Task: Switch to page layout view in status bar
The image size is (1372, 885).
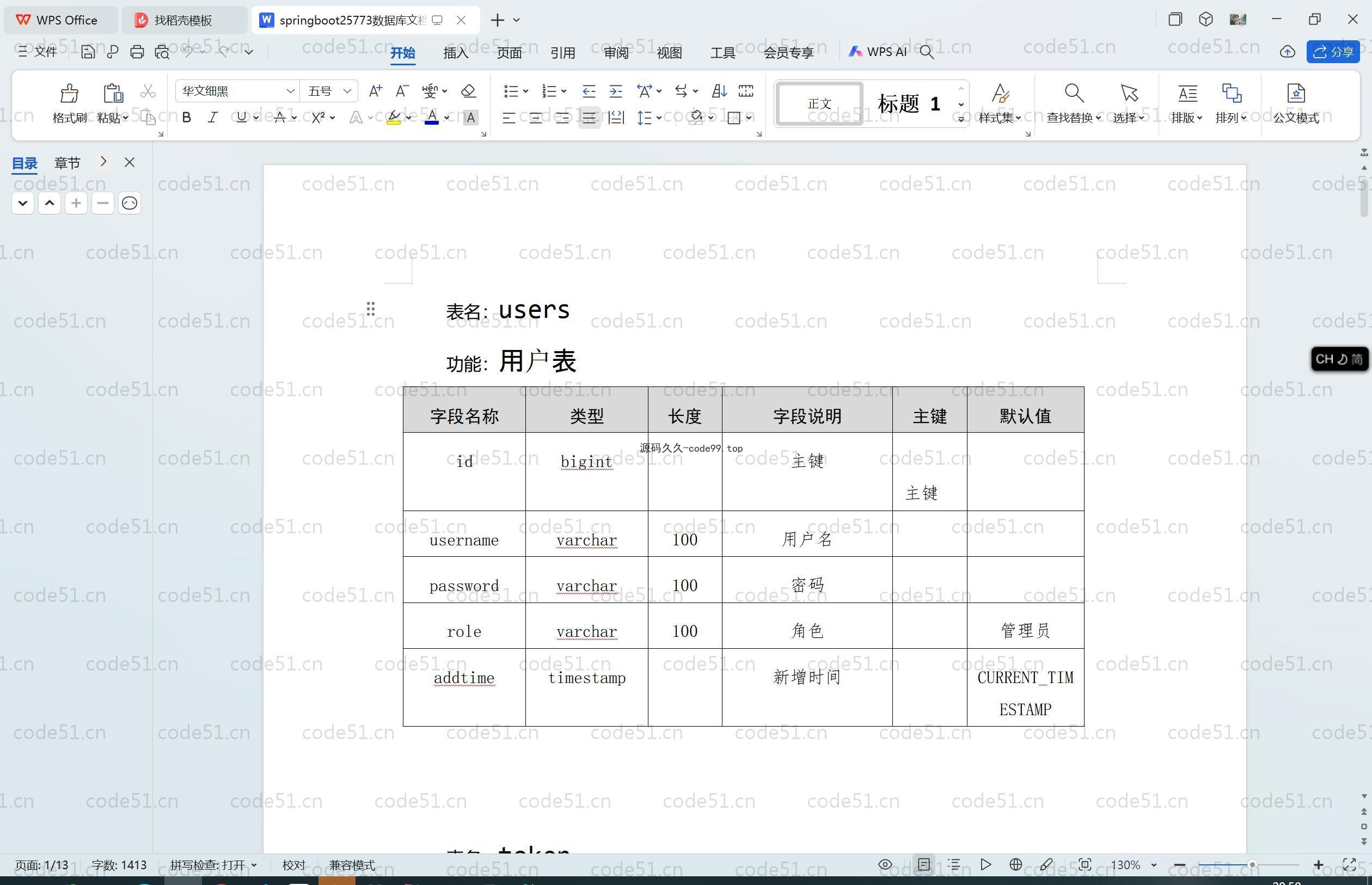Action: tap(924, 864)
